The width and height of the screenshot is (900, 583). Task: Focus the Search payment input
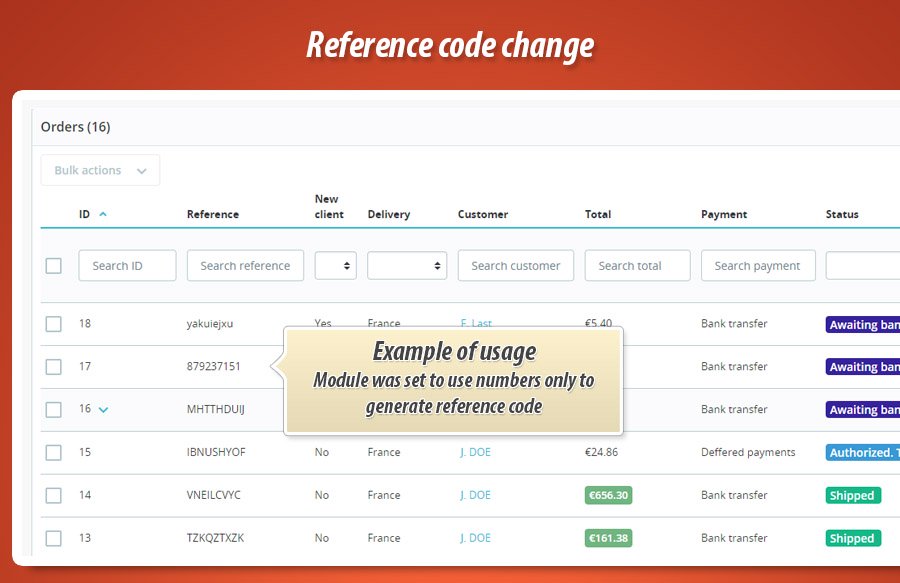click(x=758, y=265)
